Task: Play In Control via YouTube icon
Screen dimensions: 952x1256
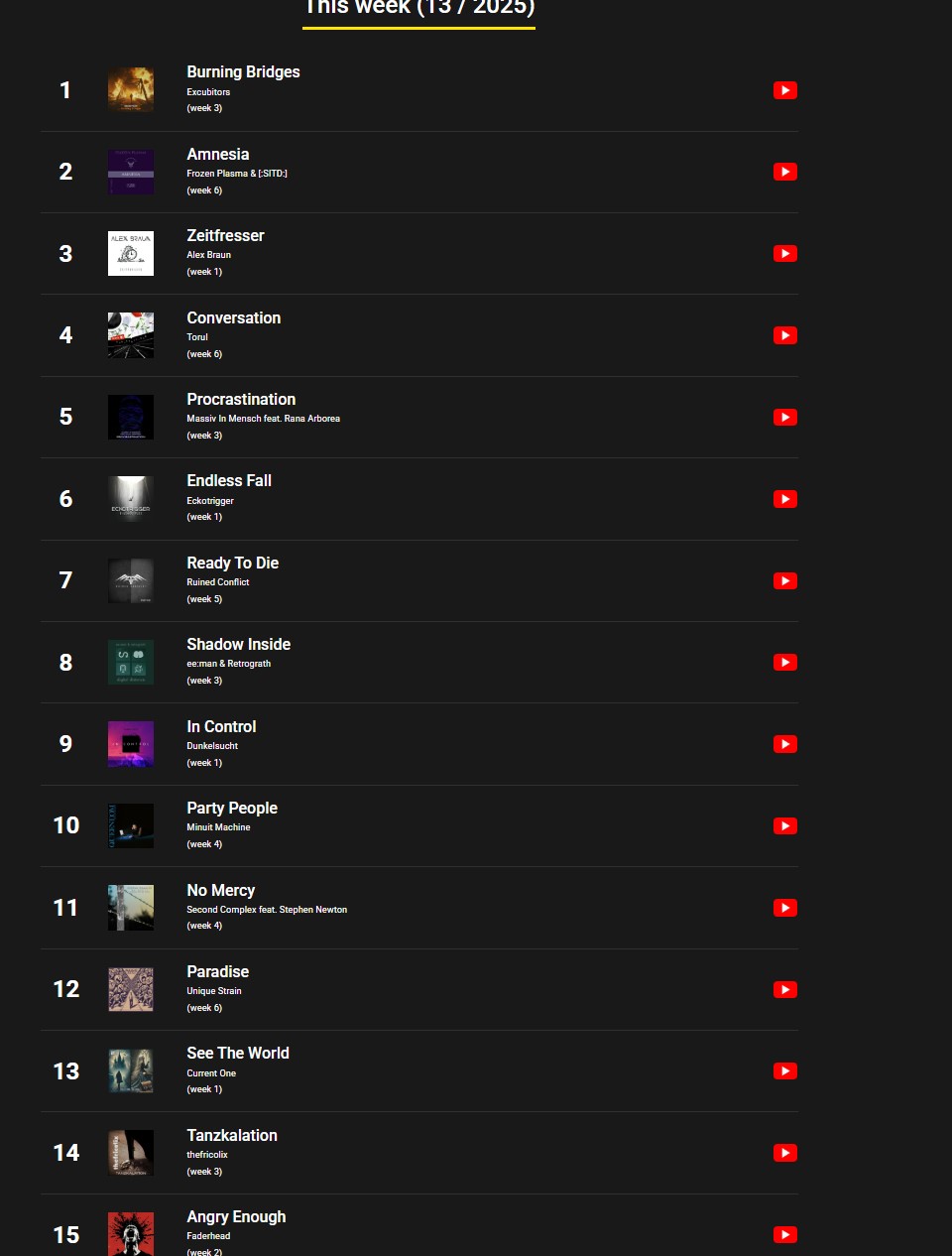Action: (785, 744)
